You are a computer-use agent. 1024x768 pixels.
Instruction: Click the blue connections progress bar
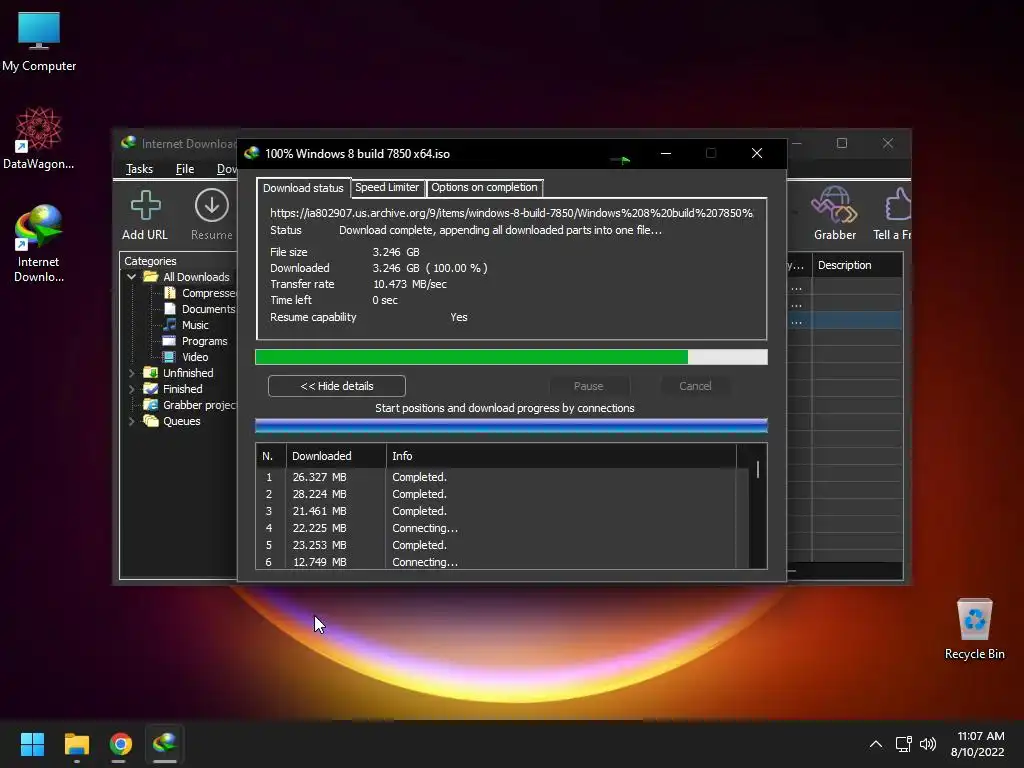point(511,426)
